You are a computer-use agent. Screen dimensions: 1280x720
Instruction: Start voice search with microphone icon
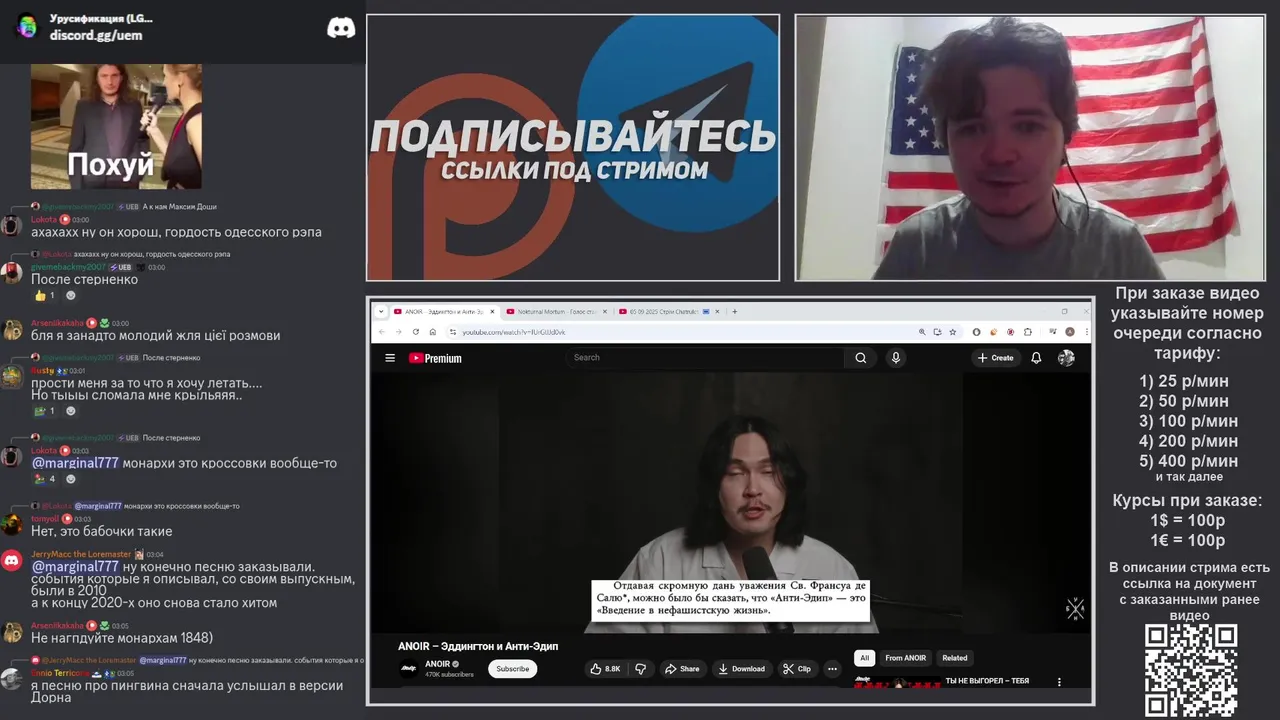pyautogui.click(x=895, y=358)
